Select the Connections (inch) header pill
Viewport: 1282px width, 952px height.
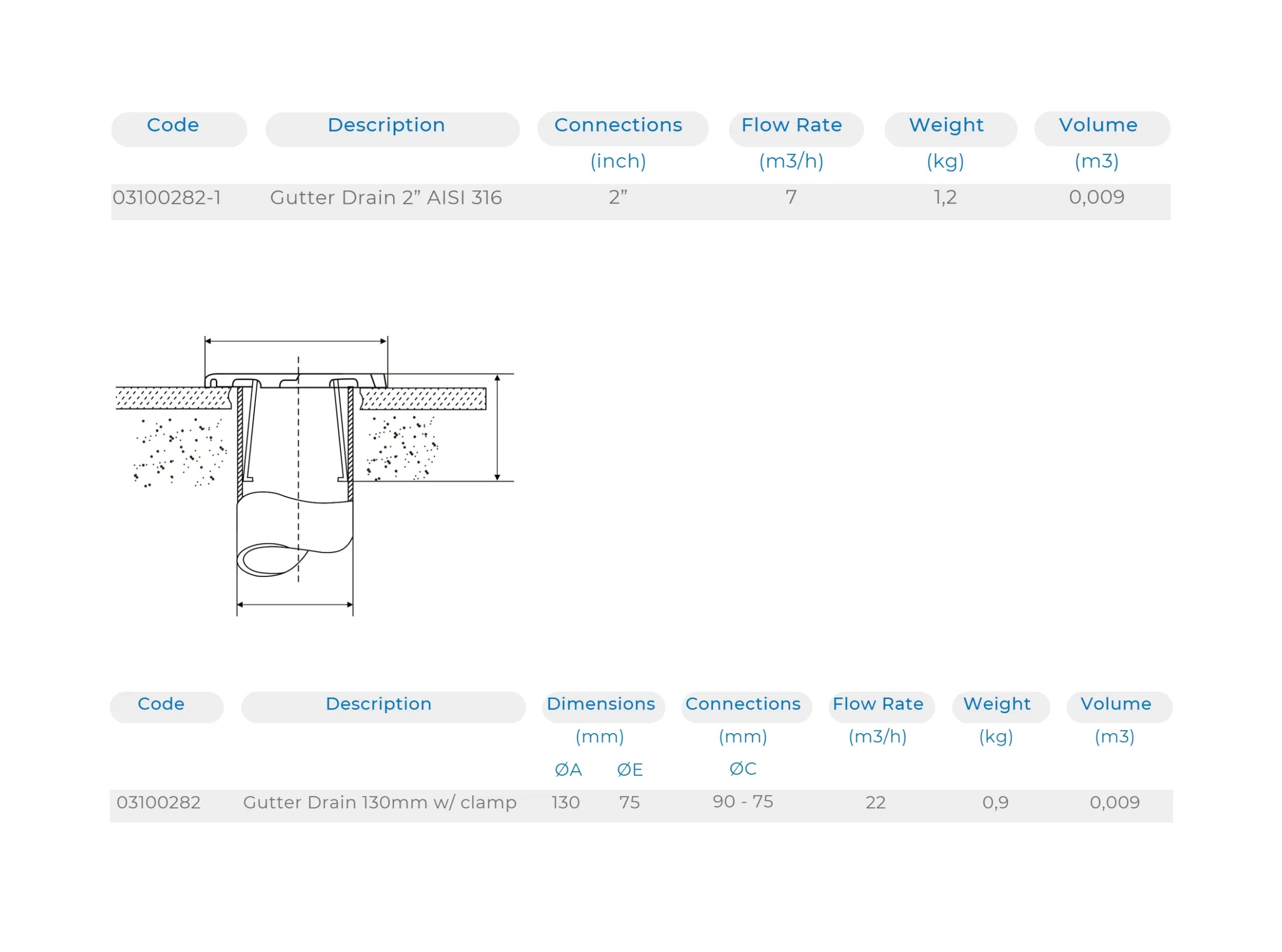coord(617,126)
